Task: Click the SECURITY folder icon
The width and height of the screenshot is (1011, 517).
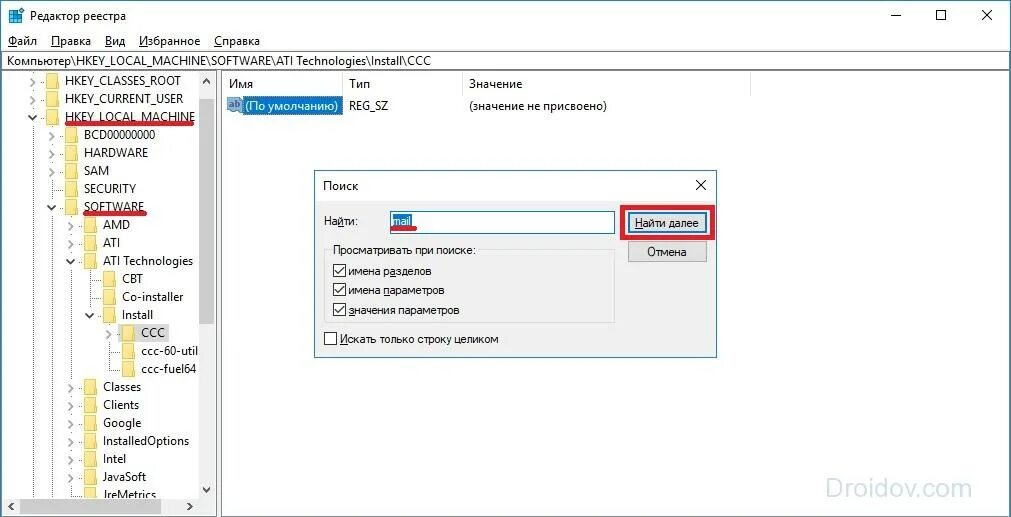Action: [72, 190]
